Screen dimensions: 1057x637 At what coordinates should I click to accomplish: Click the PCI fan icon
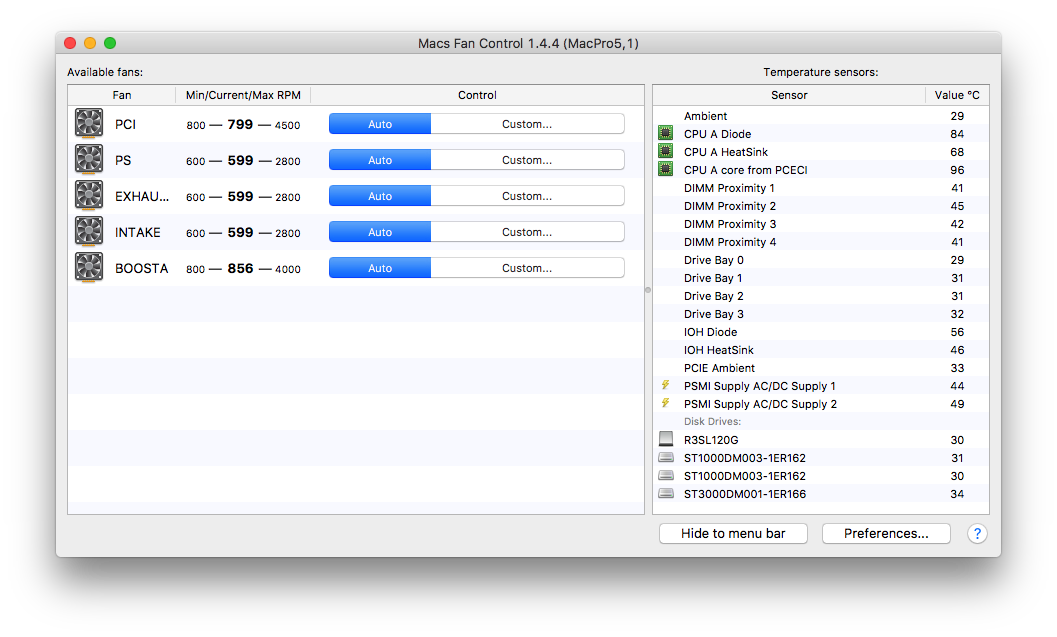[89, 123]
